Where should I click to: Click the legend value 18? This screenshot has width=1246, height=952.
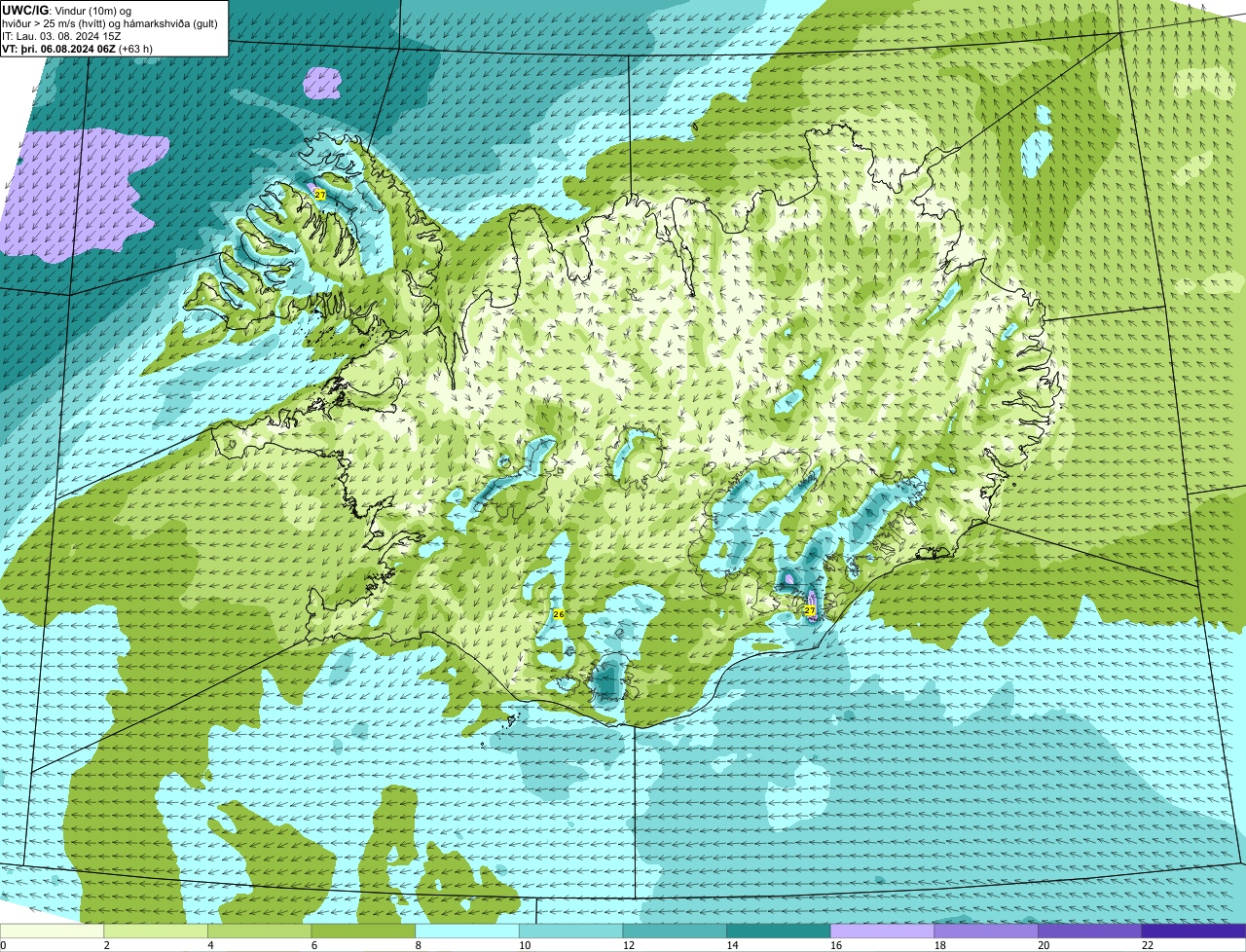939,945
